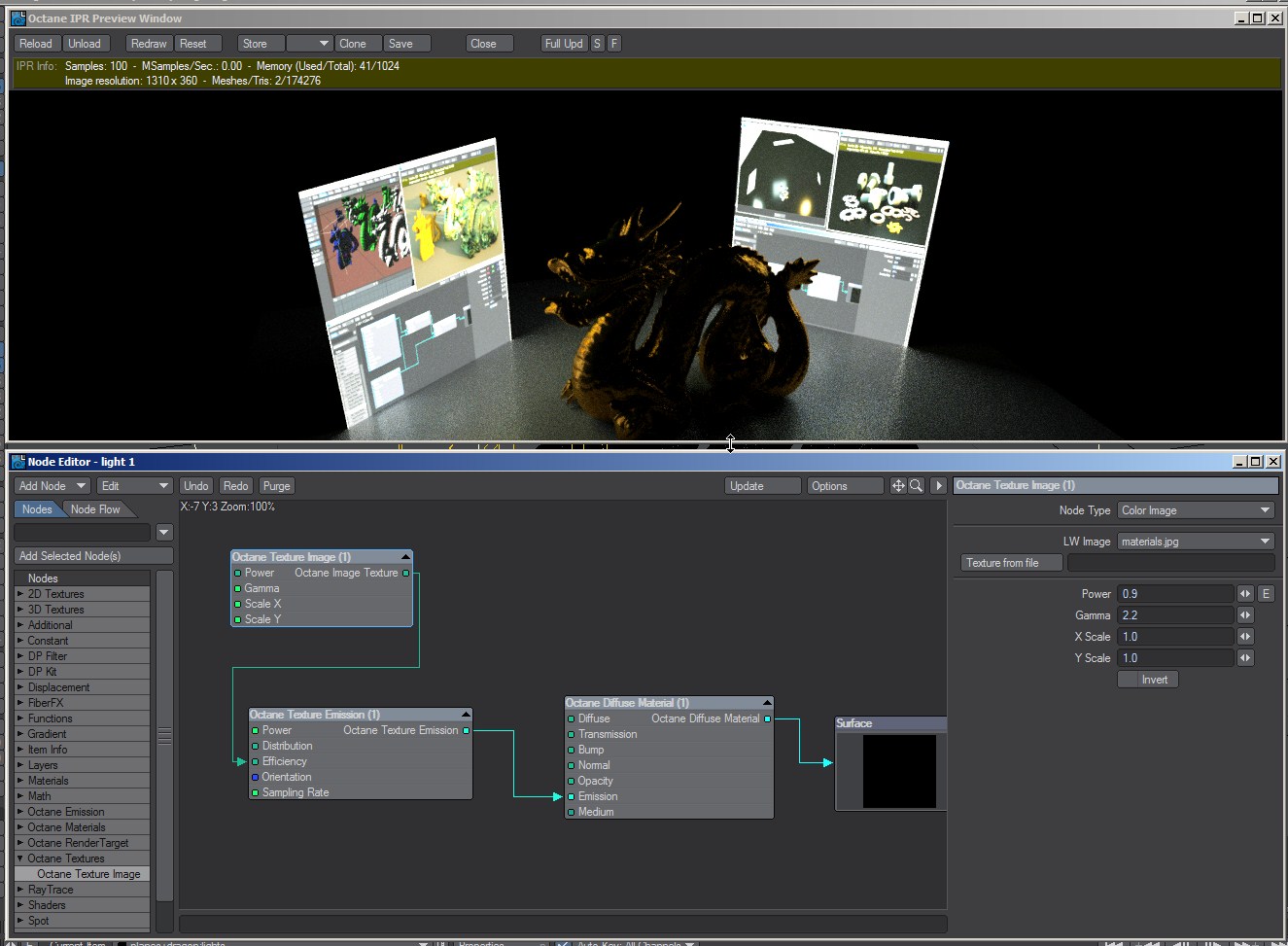
Task: Select Octane Texture Image in the node list
Action: point(83,874)
